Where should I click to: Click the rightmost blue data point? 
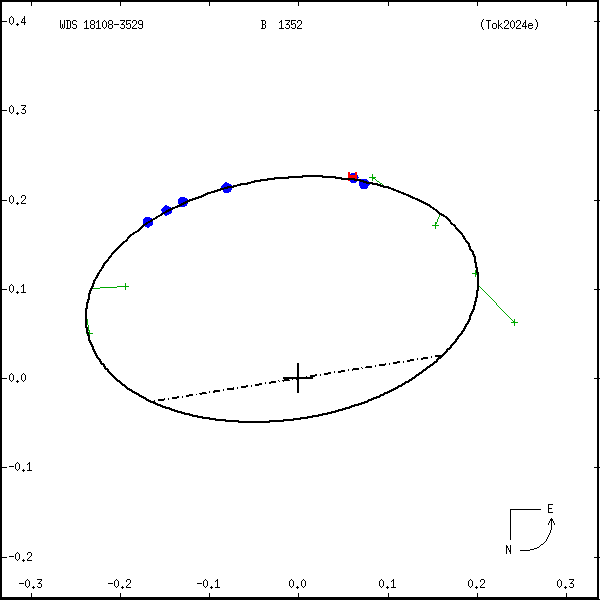pos(364,184)
